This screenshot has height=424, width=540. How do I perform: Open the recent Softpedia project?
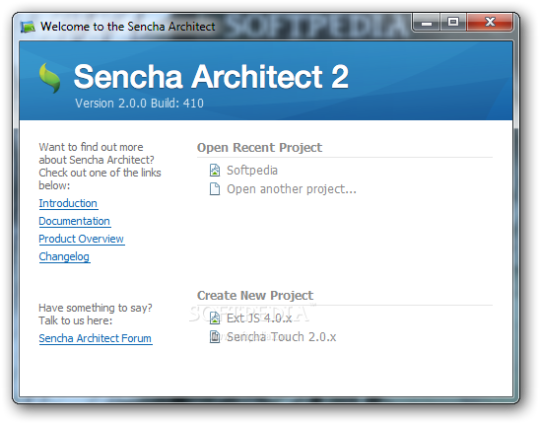click(252, 170)
